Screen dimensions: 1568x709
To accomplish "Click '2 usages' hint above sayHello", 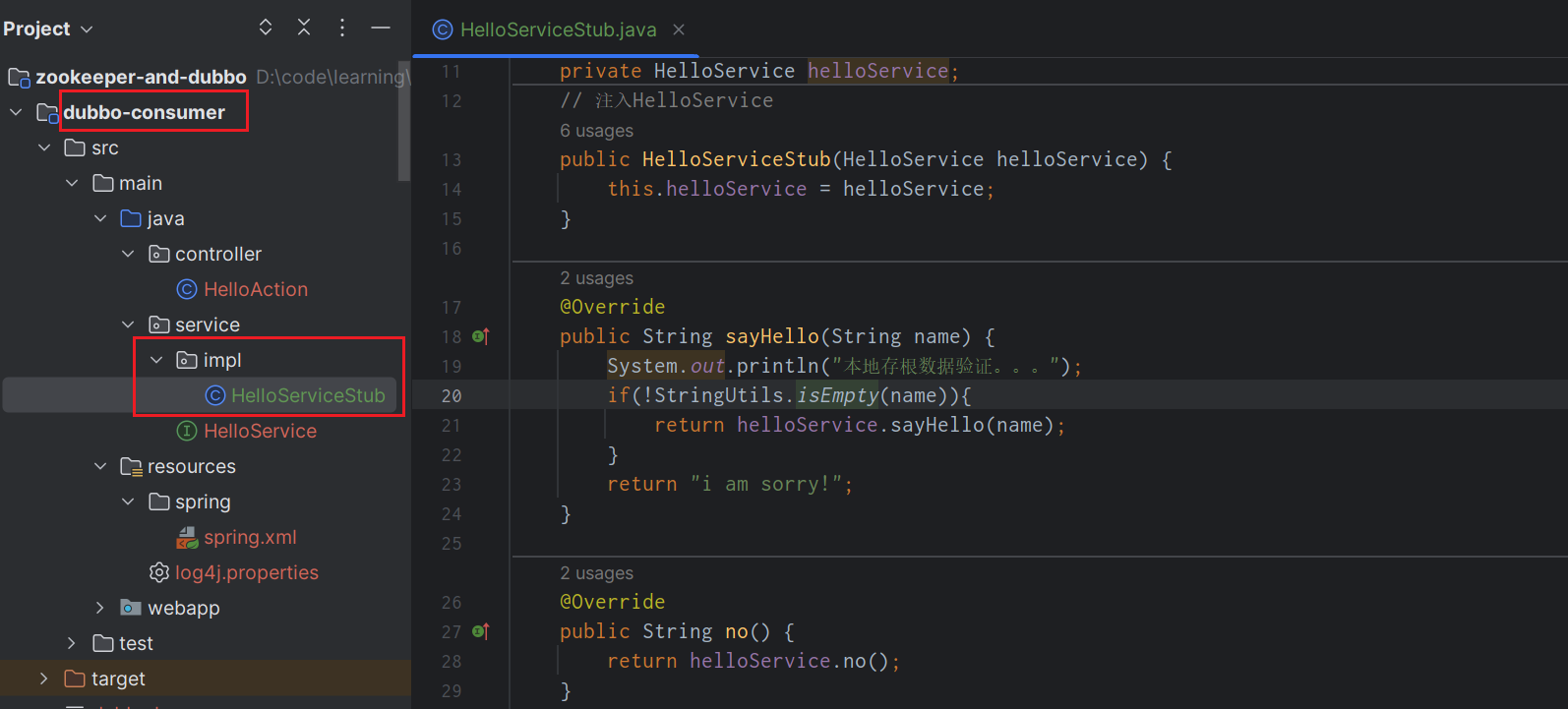I will (596, 278).
